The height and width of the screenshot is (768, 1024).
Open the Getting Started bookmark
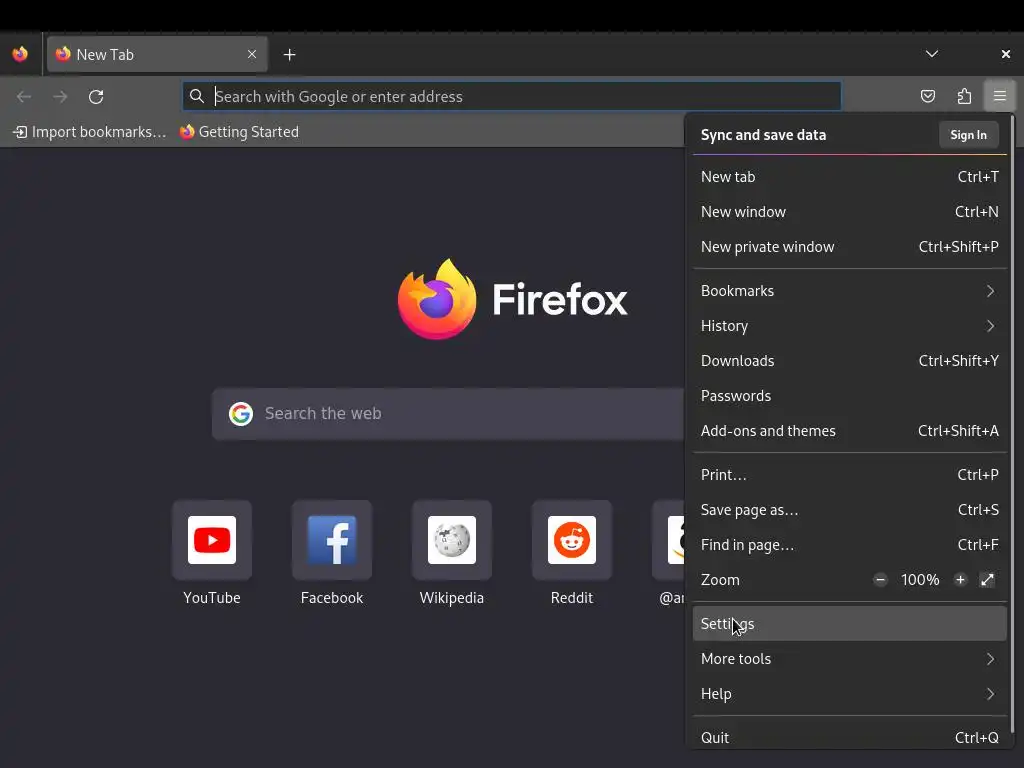tap(240, 132)
